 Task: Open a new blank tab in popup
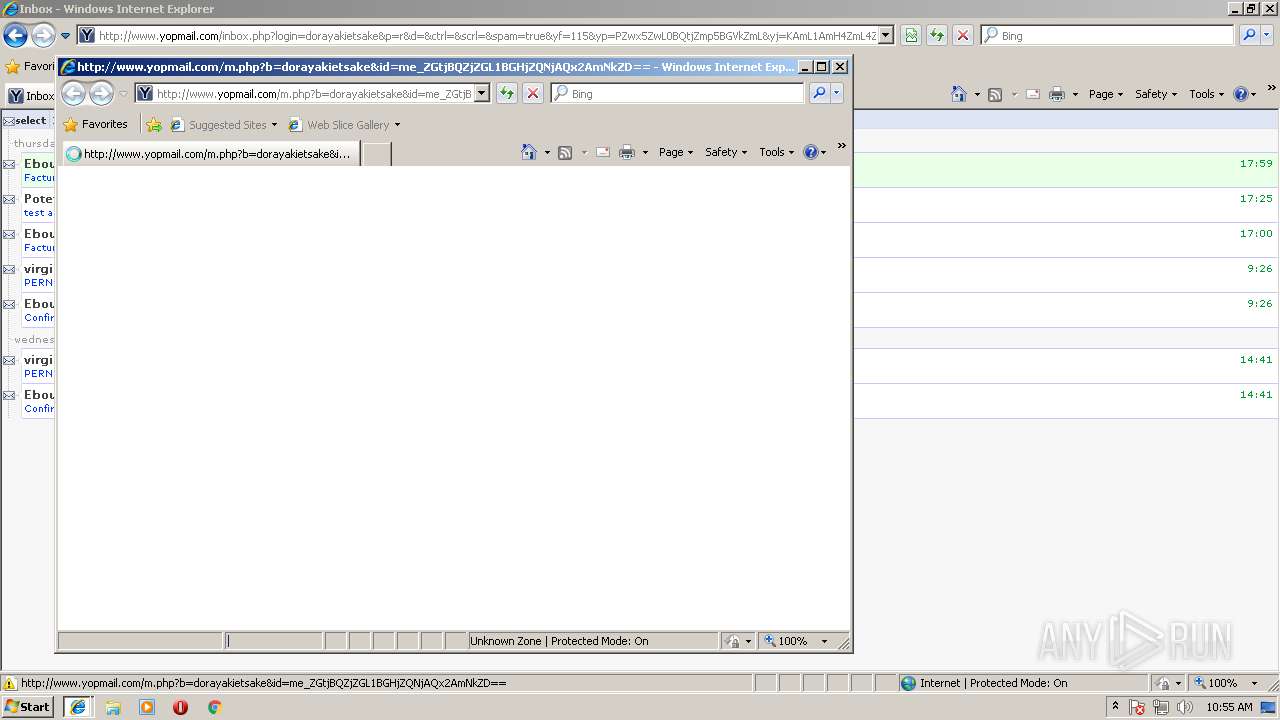pos(376,154)
